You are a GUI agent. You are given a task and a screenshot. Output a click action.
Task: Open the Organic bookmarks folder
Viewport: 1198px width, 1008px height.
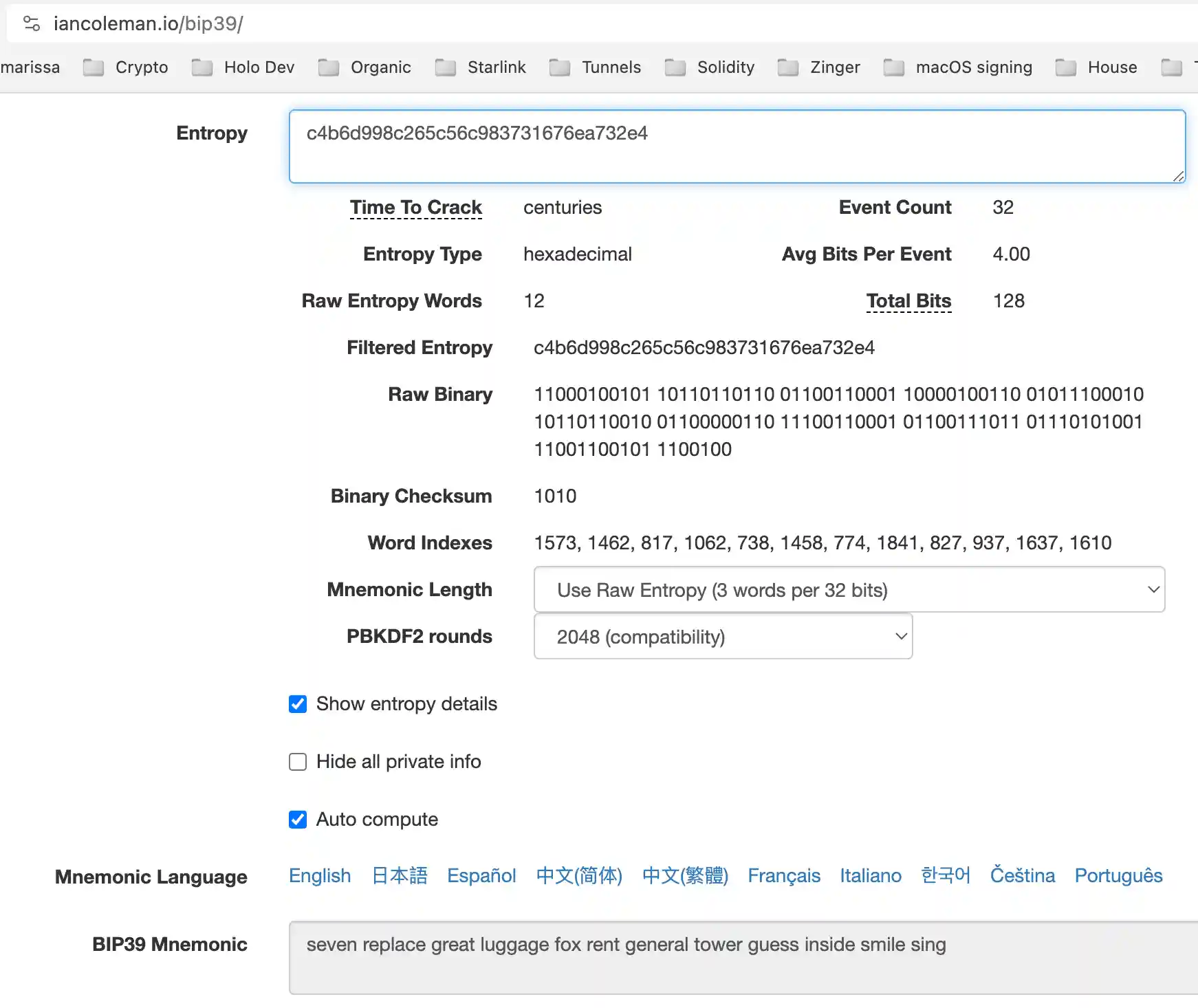365,67
